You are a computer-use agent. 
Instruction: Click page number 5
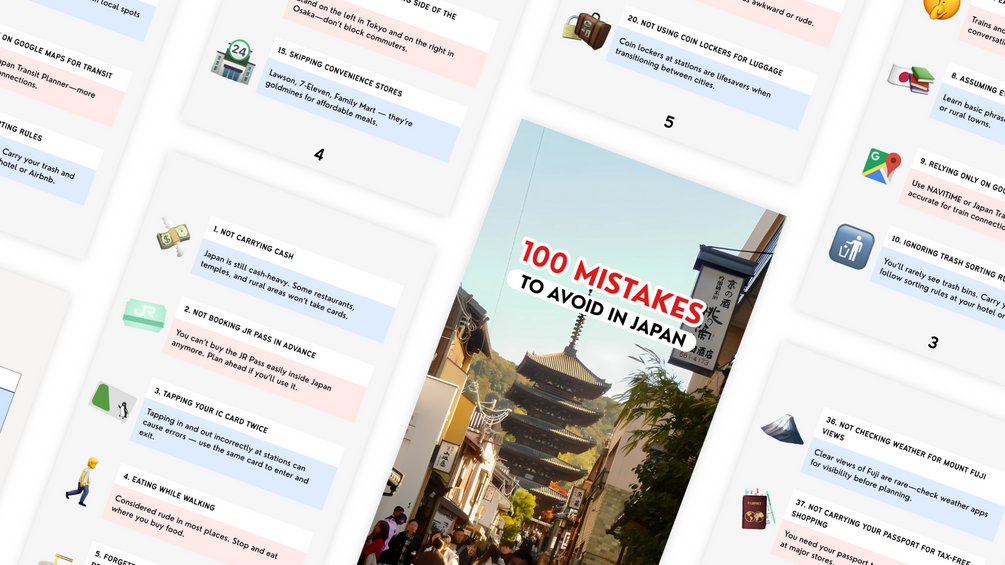(669, 122)
